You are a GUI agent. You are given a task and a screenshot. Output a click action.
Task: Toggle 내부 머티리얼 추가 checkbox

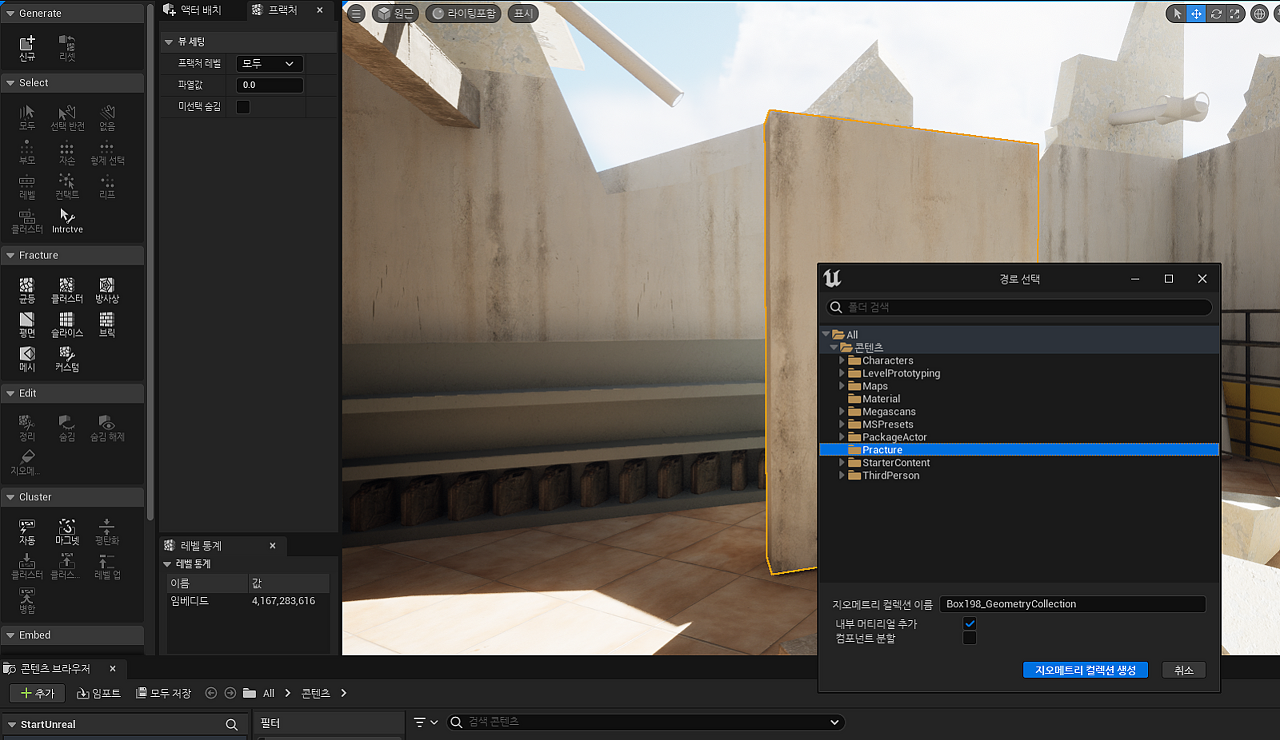pyautogui.click(x=969, y=624)
